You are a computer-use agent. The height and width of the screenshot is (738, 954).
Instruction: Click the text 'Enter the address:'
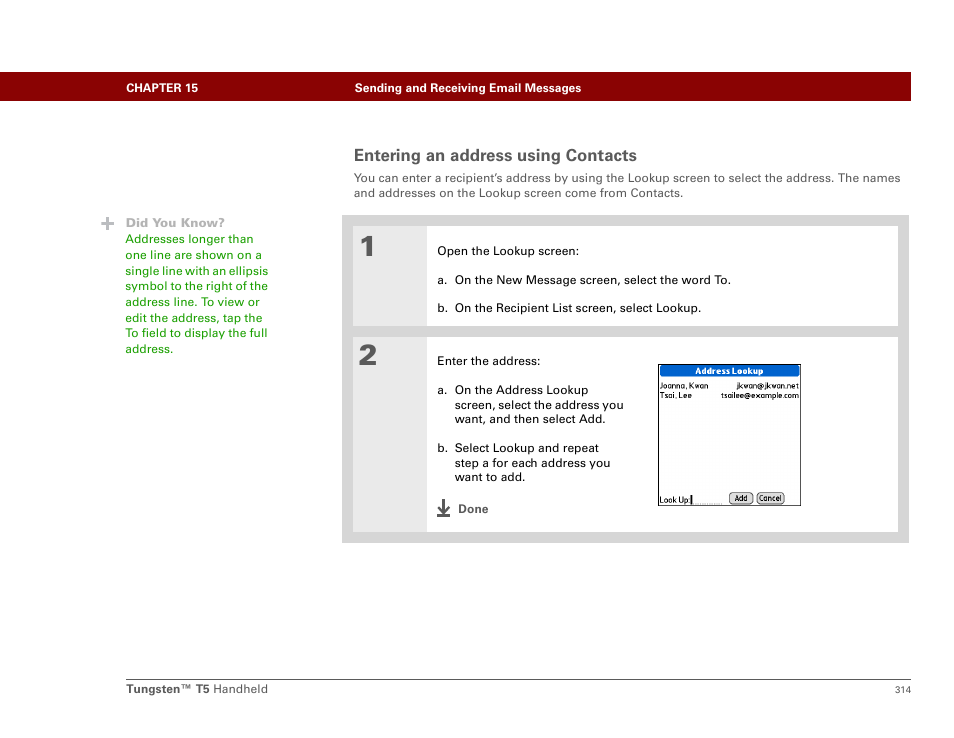[489, 361]
